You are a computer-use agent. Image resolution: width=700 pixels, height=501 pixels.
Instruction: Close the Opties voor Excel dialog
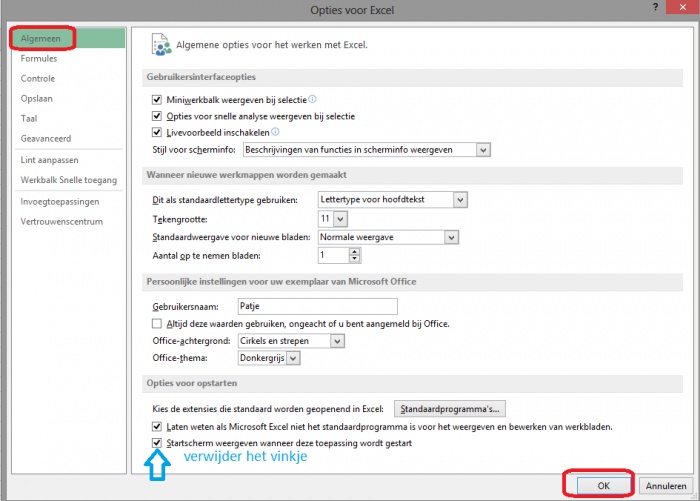tap(682, 7)
